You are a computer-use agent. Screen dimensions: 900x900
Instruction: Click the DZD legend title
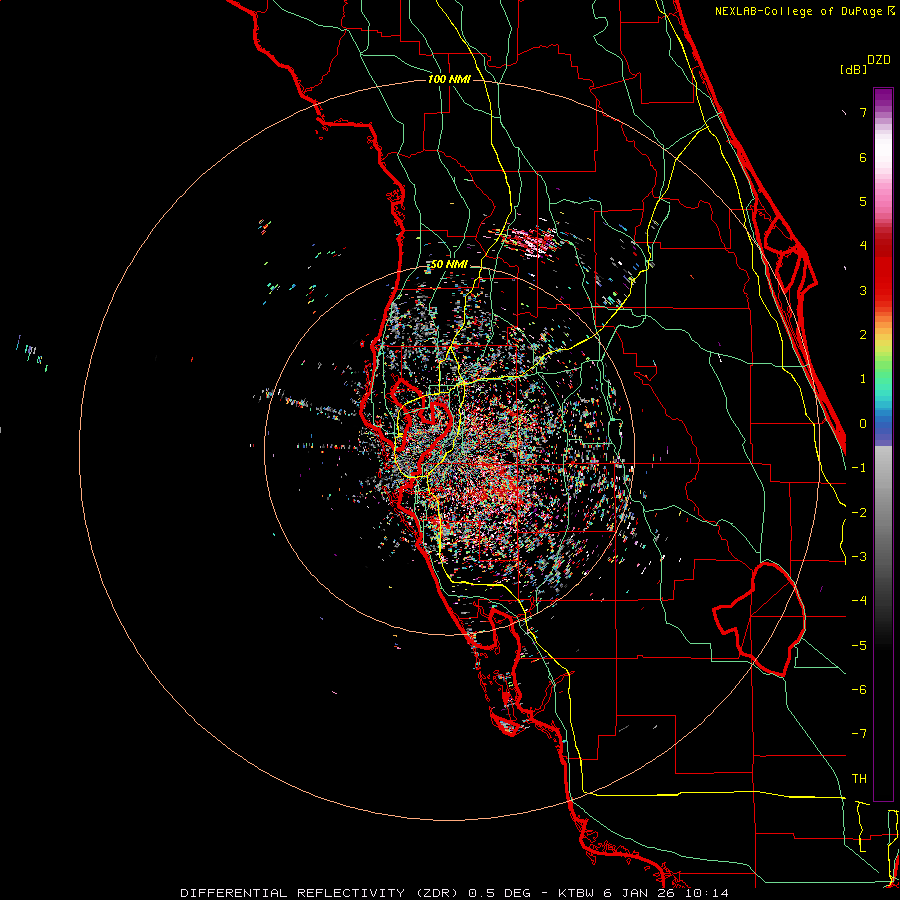879,60
